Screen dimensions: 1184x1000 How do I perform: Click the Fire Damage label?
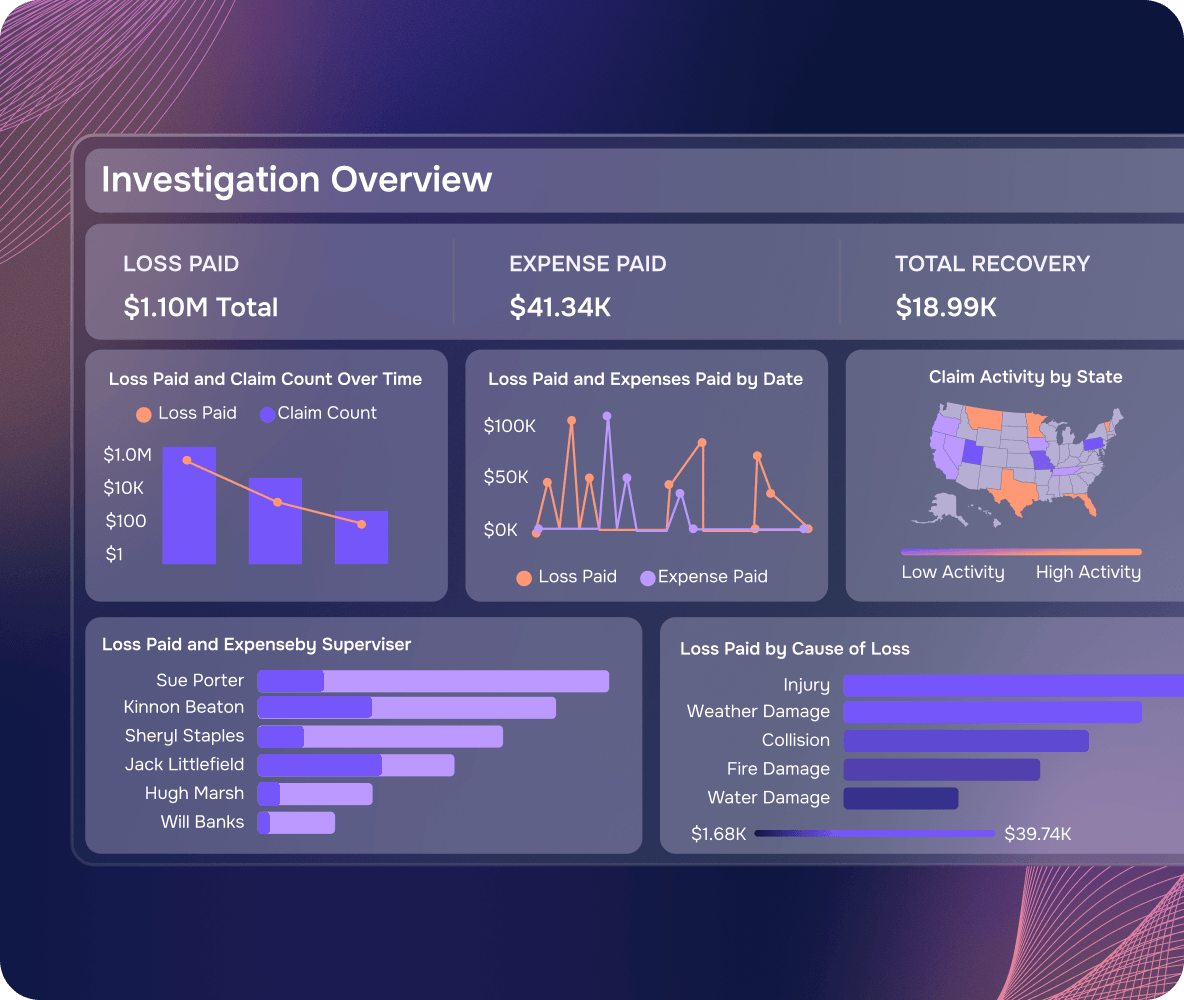pos(779,769)
